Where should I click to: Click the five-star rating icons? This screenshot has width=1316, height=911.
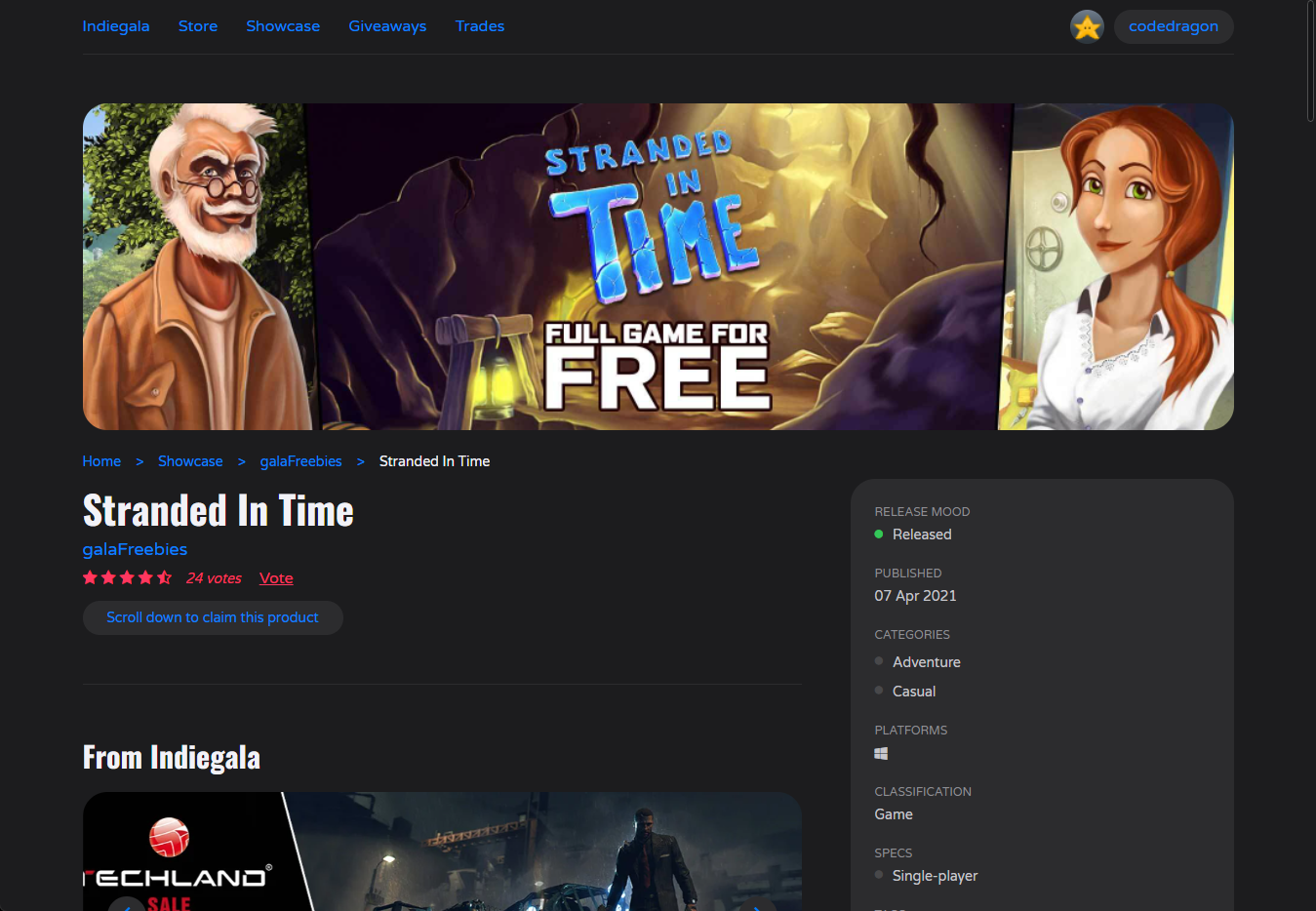click(127, 577)
